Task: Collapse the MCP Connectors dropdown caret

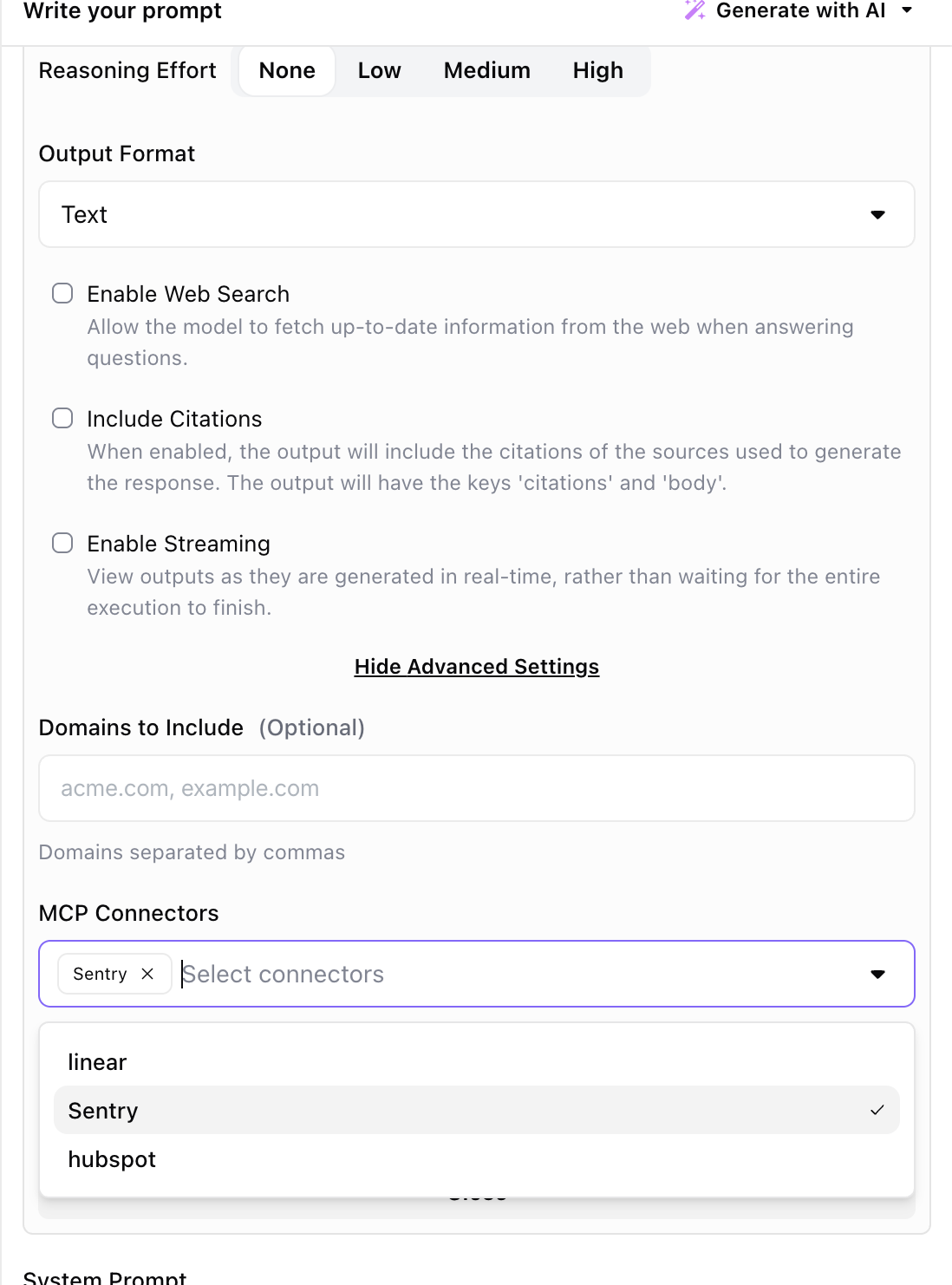Action: 877,974
